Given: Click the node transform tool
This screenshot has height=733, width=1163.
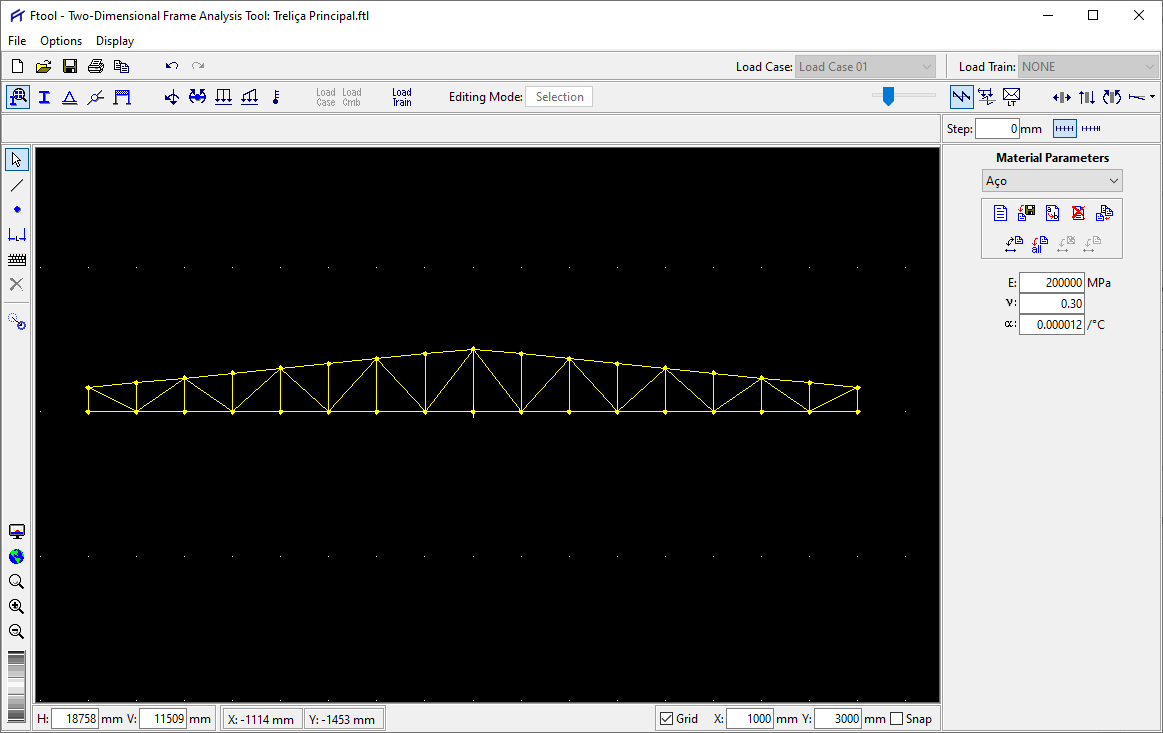Looking at the screenshot, I should coord(16,321).
